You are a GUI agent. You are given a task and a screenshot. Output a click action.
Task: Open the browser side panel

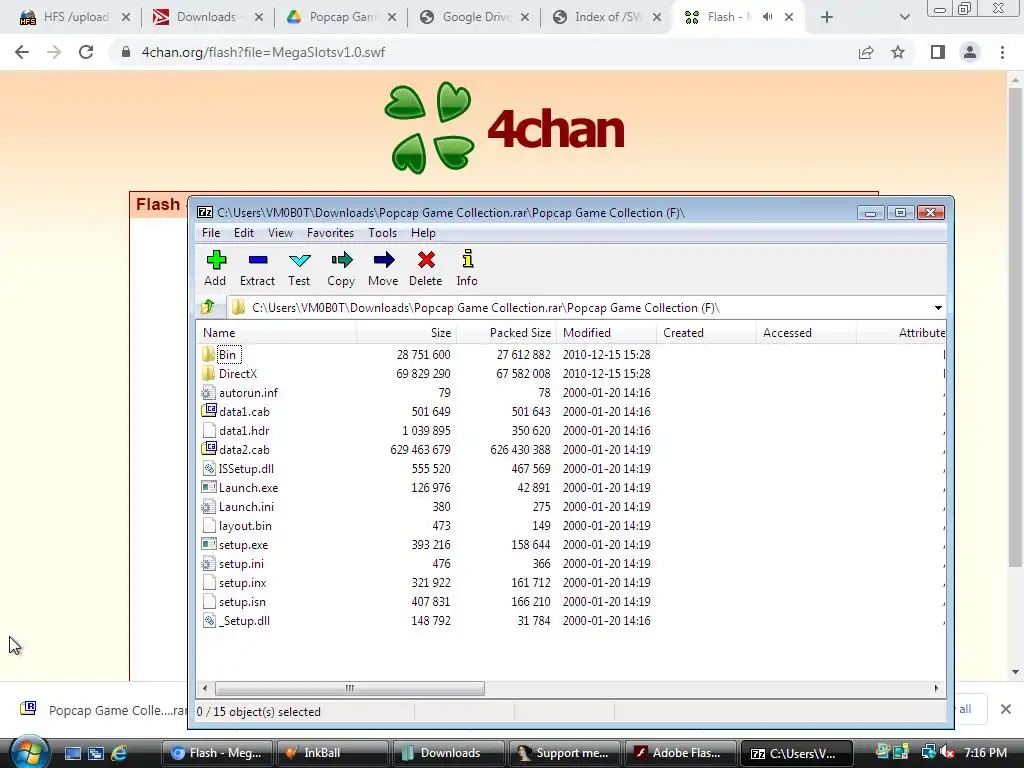coord(938,52)
